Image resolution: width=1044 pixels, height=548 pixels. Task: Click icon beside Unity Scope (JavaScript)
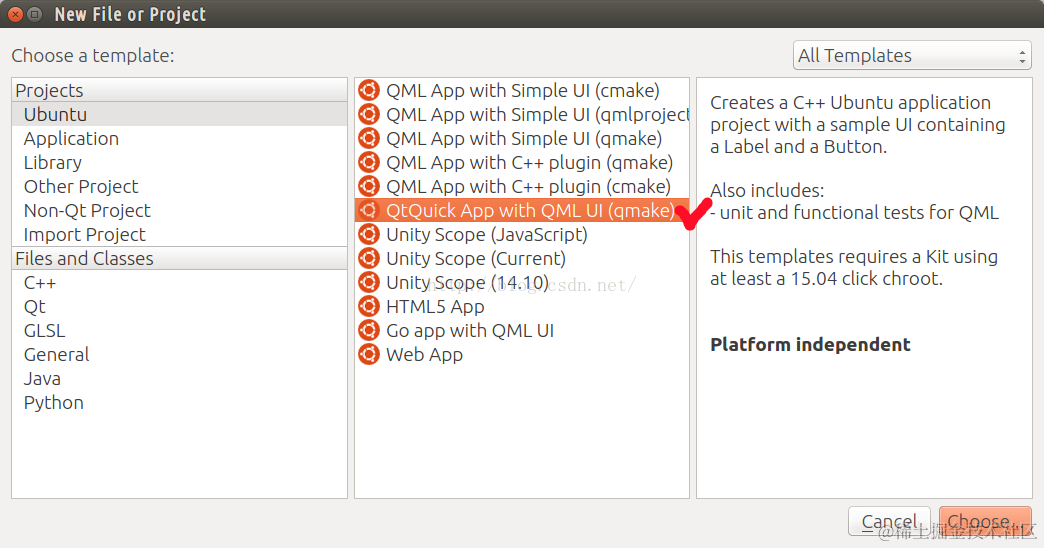(x=369, y=234)
